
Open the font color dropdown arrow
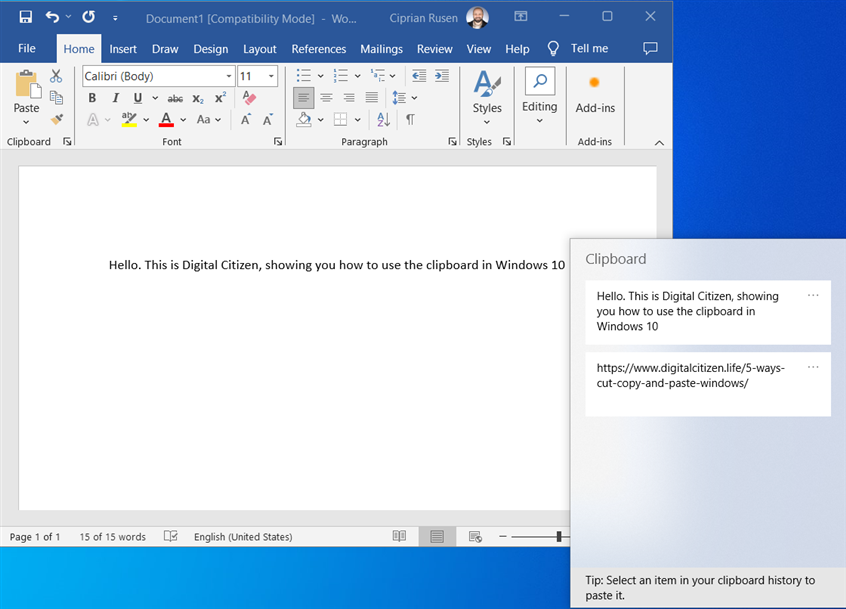tap(183, 120)
